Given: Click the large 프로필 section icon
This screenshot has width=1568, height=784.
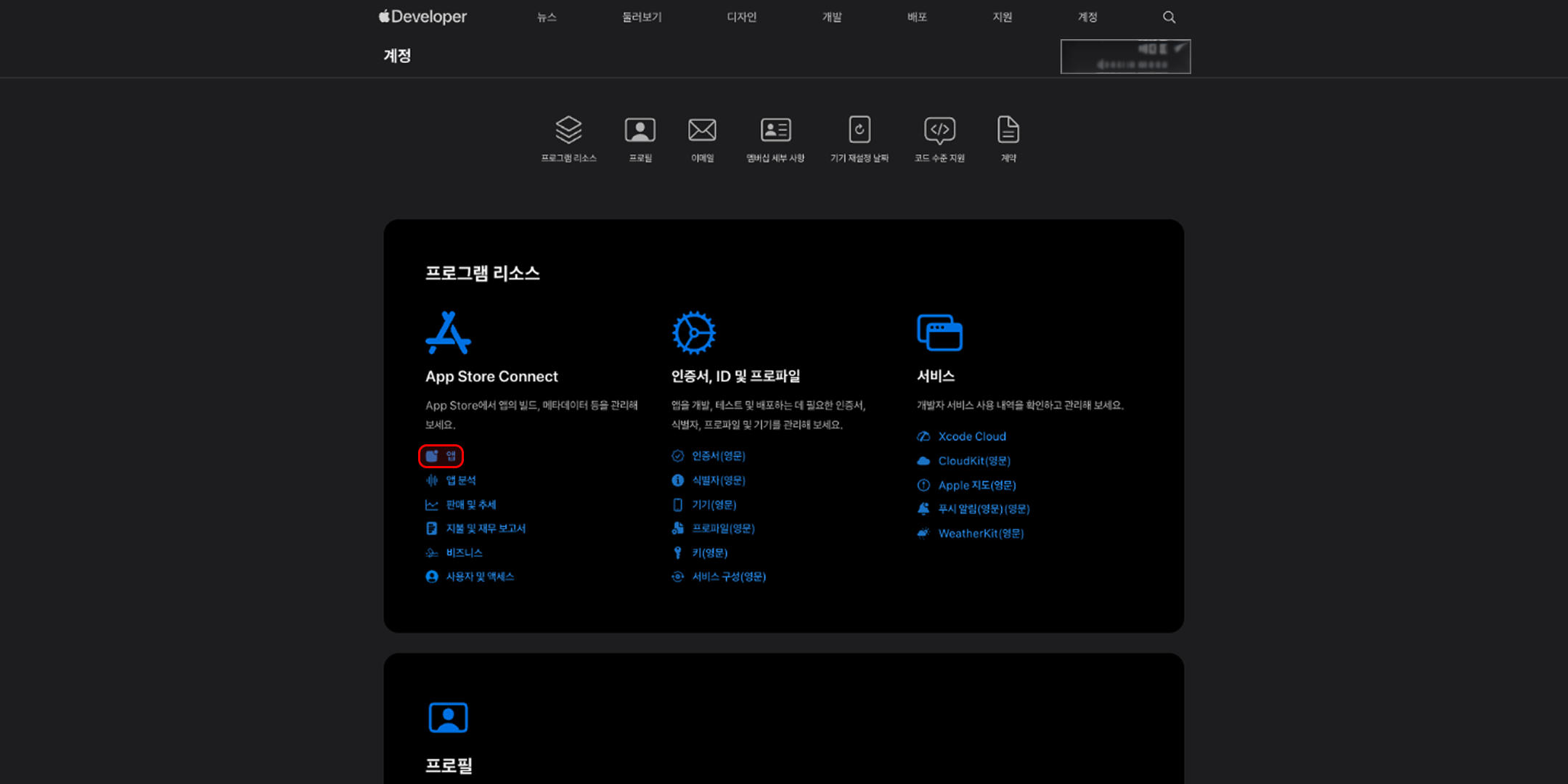Looking at the screenshot, I should (x=448, y=717).
